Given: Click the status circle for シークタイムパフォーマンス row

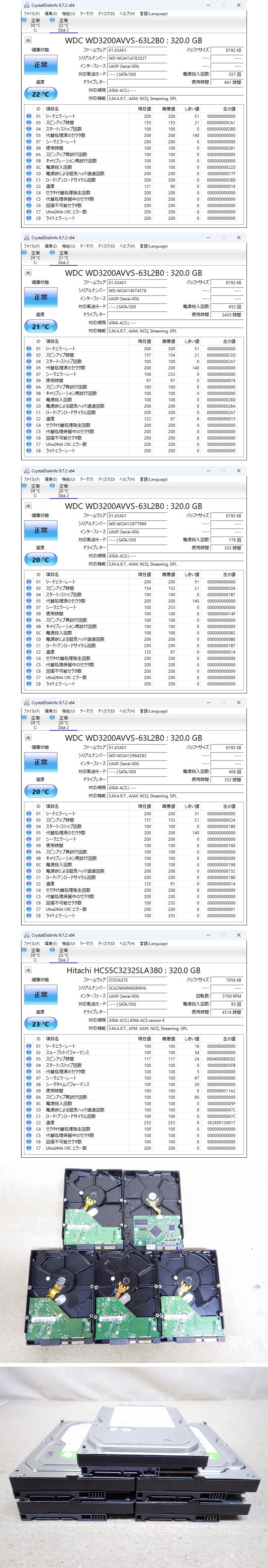Looking at the screenshot, I should pos(28,1084).
